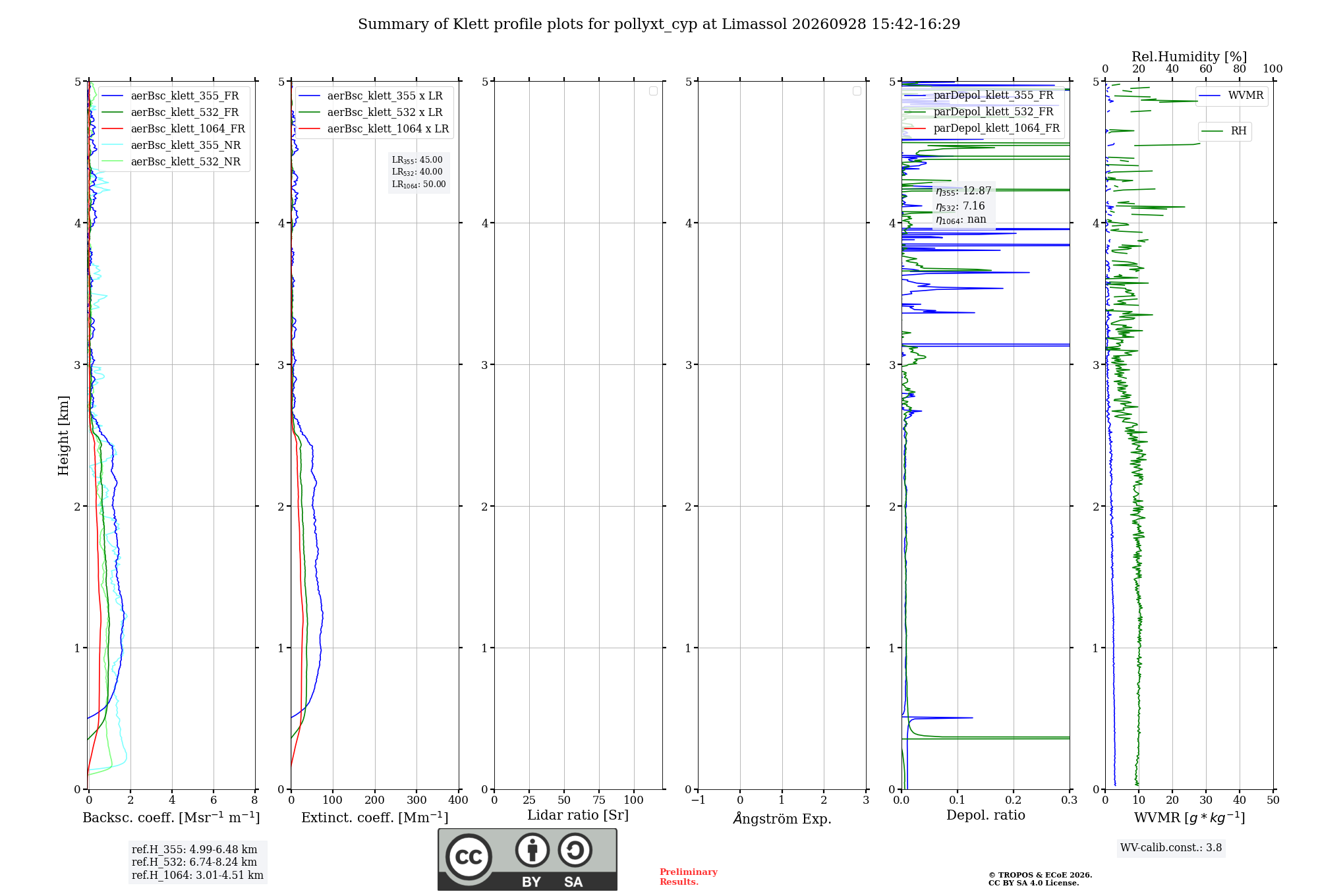
Task: Click the LR532: 40.00 value
Action: [x=417, y=172]
